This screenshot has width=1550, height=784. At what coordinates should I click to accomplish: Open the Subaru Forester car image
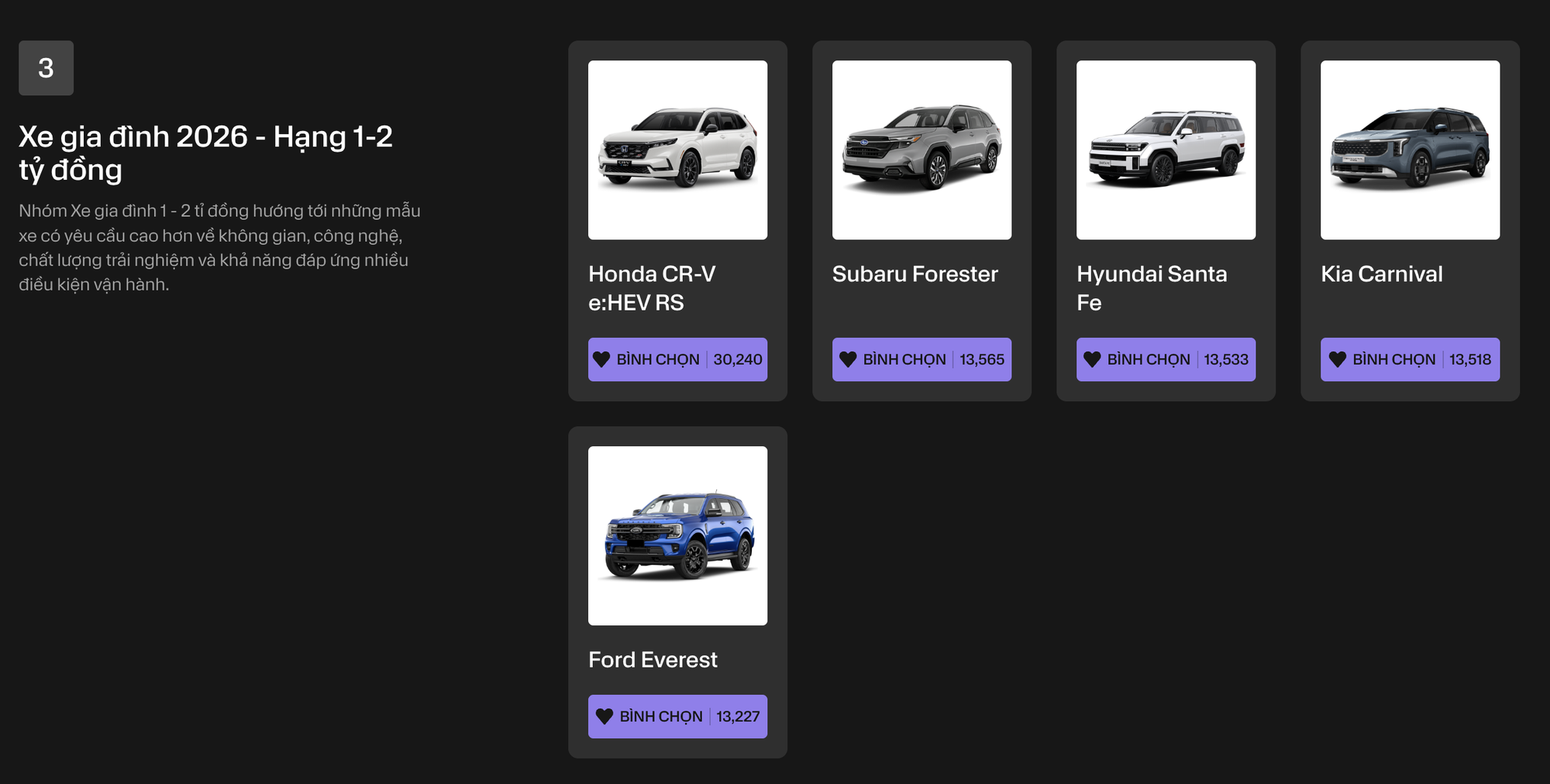[x=921, y=150]
